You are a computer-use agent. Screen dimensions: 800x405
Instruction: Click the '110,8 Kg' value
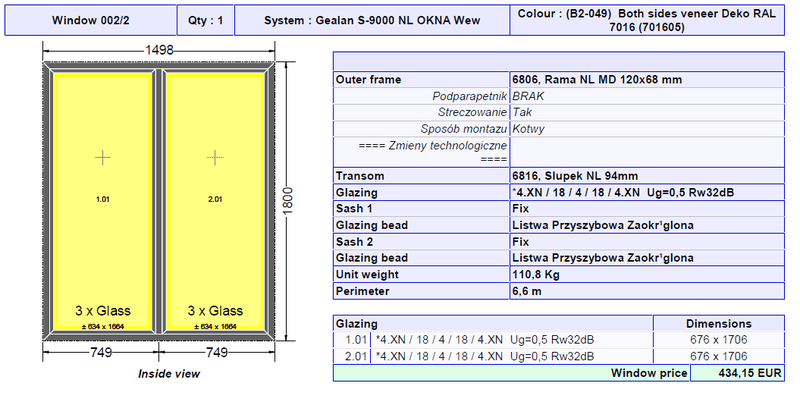[x=536, y=274]
